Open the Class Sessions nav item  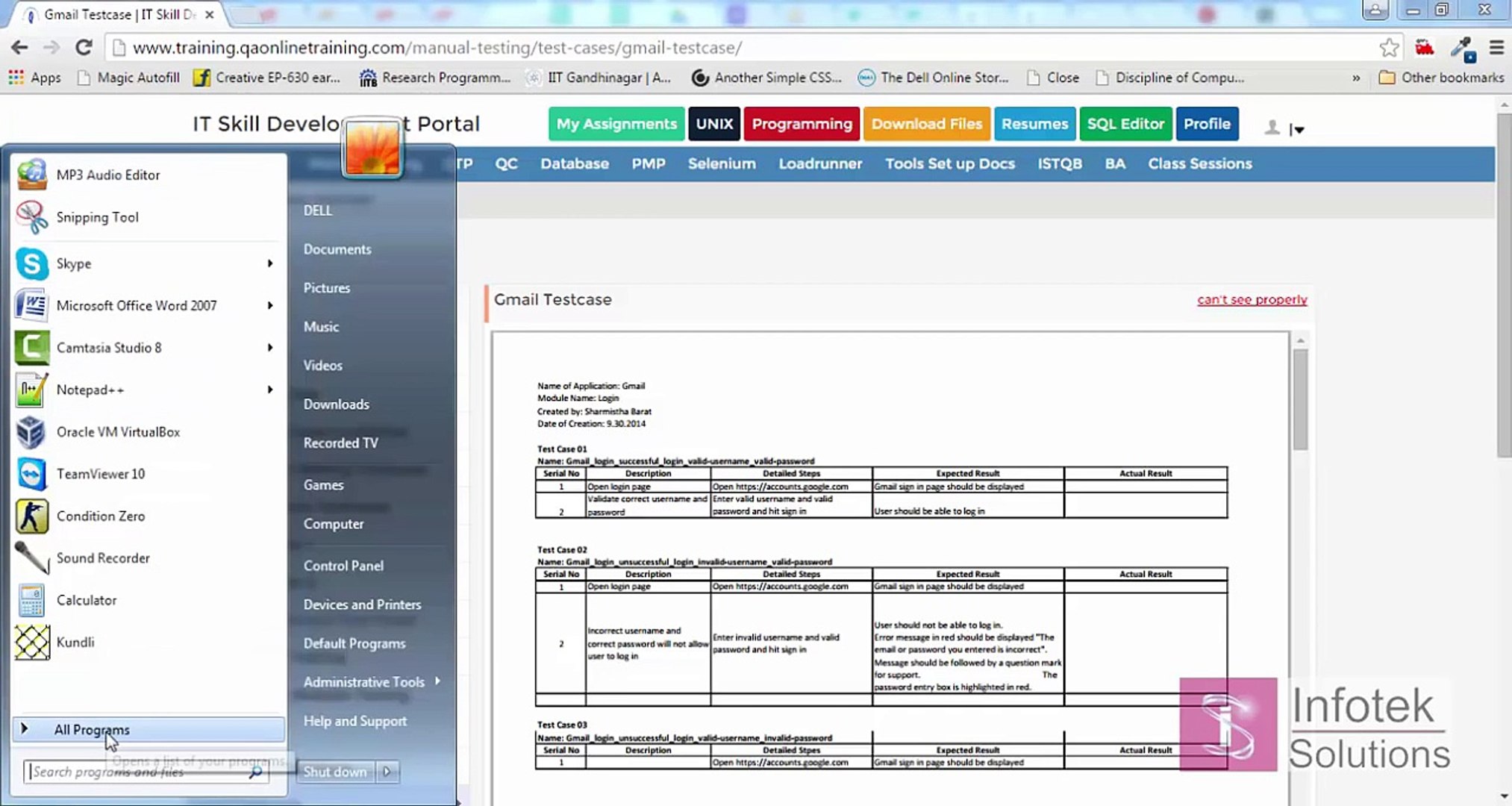click(1199, 163)
